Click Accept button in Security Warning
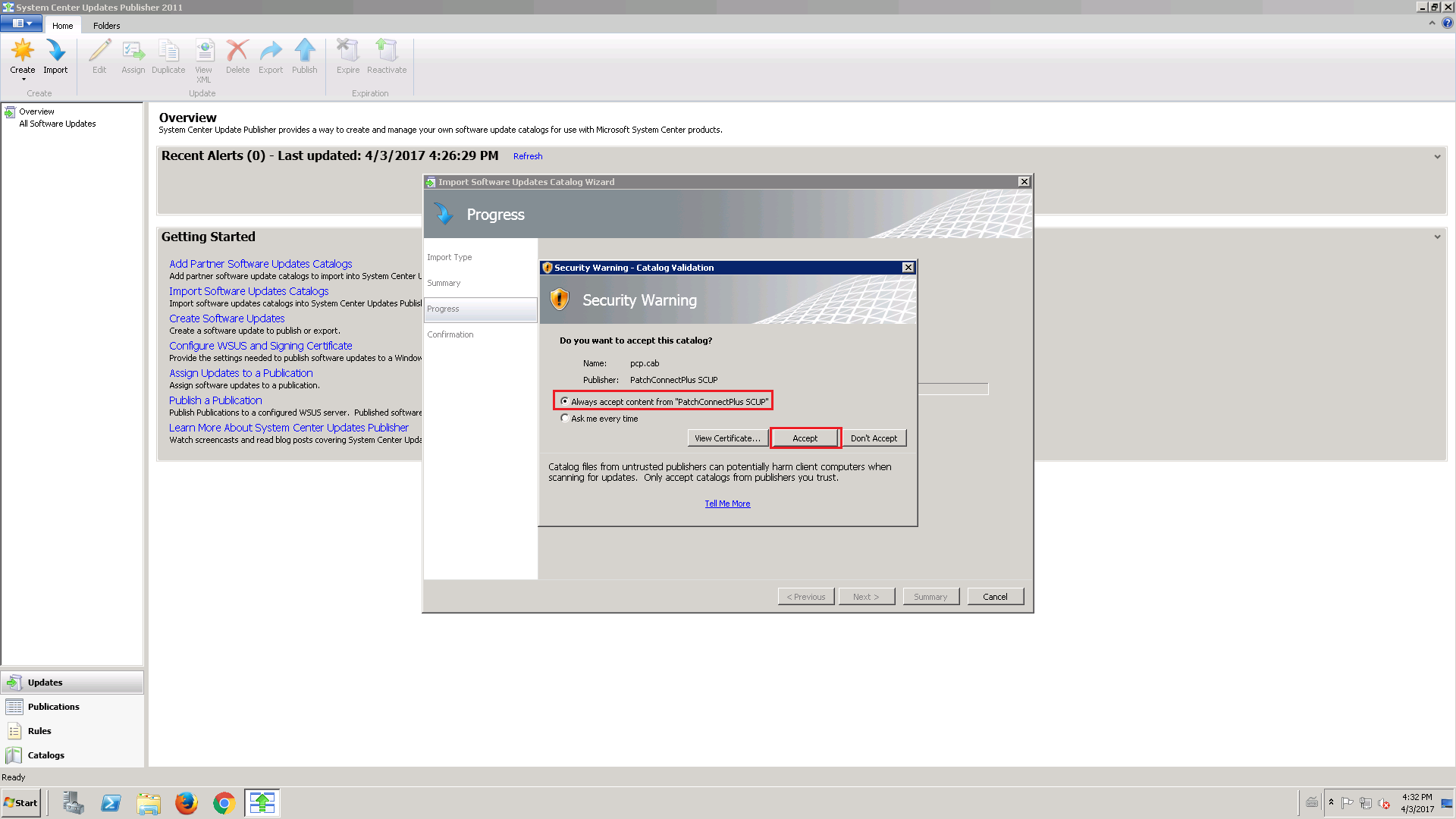This screenshot has height=819, width=1456. click(x=805, y=438)
